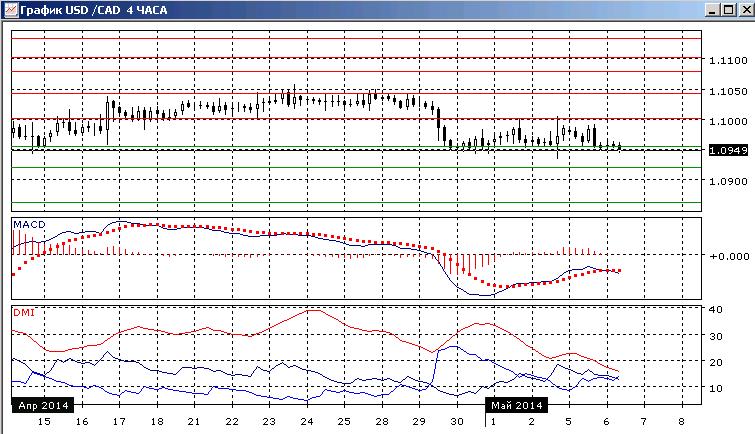Click the 40 level on the DMI scale
Image resolution: width=755 pixels, height=434 pixels.
pyautogui.click(x=716, y=309)
